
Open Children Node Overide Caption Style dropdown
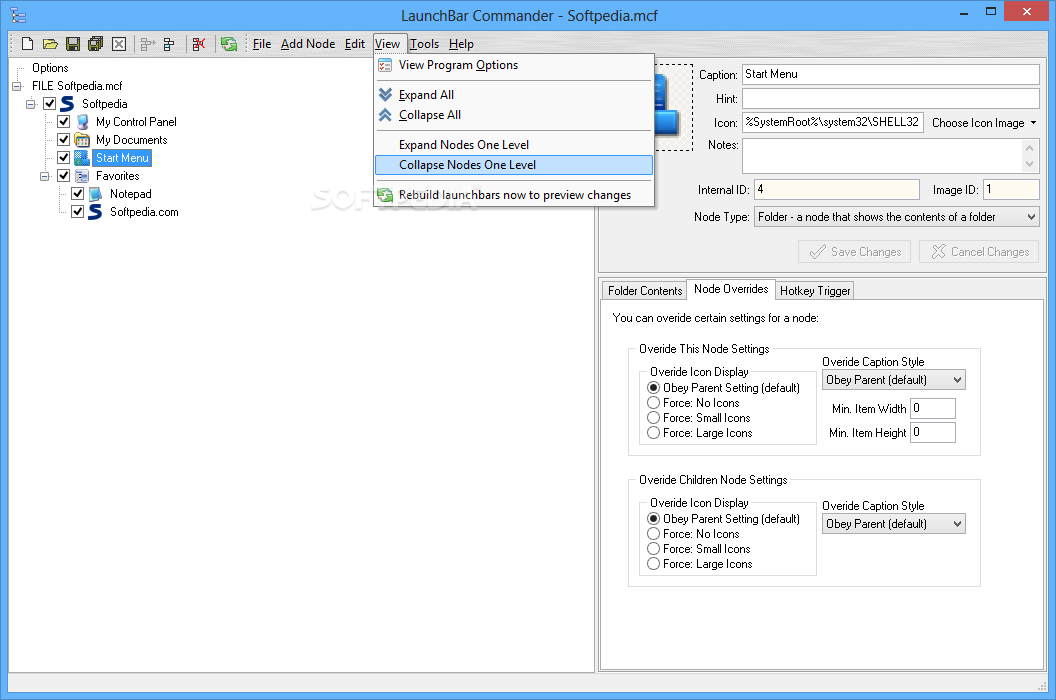[893, 524]
